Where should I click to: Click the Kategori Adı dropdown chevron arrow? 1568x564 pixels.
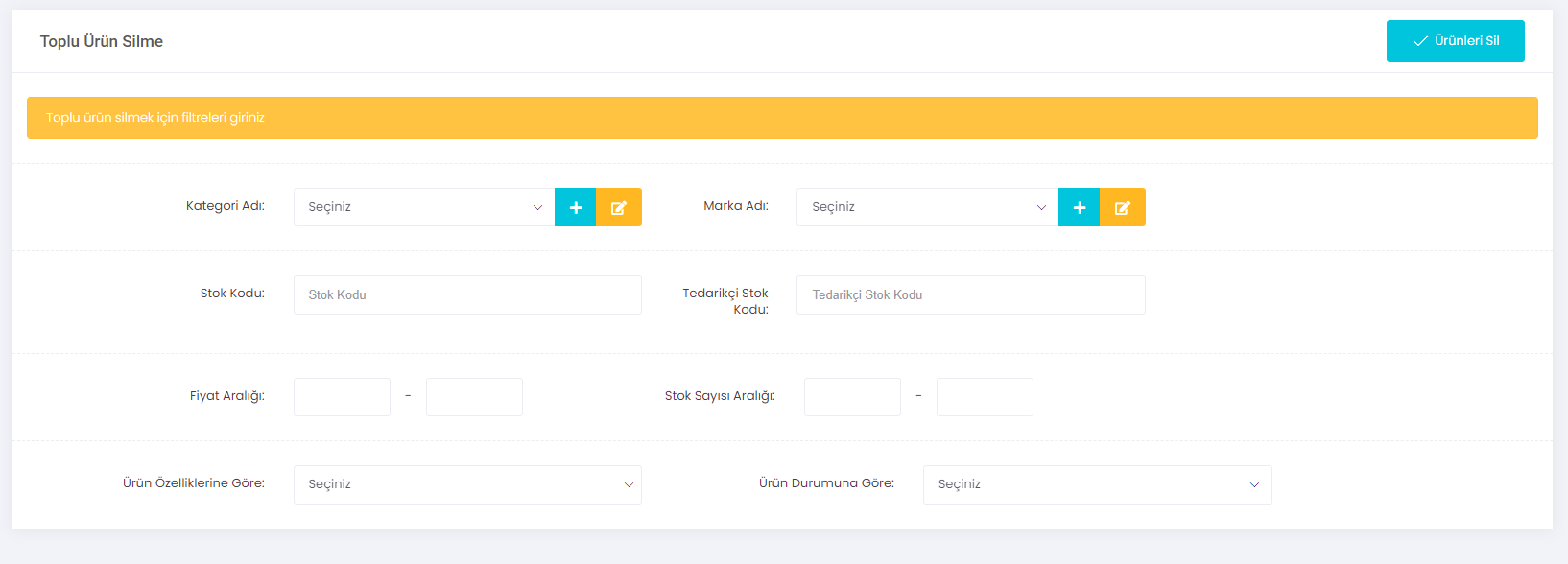pos(537,208)
